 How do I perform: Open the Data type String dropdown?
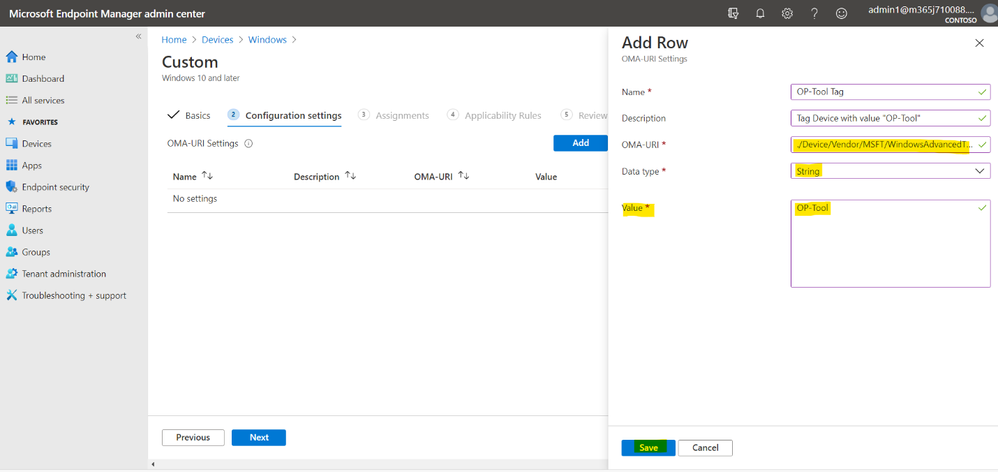tap(890, 171)
